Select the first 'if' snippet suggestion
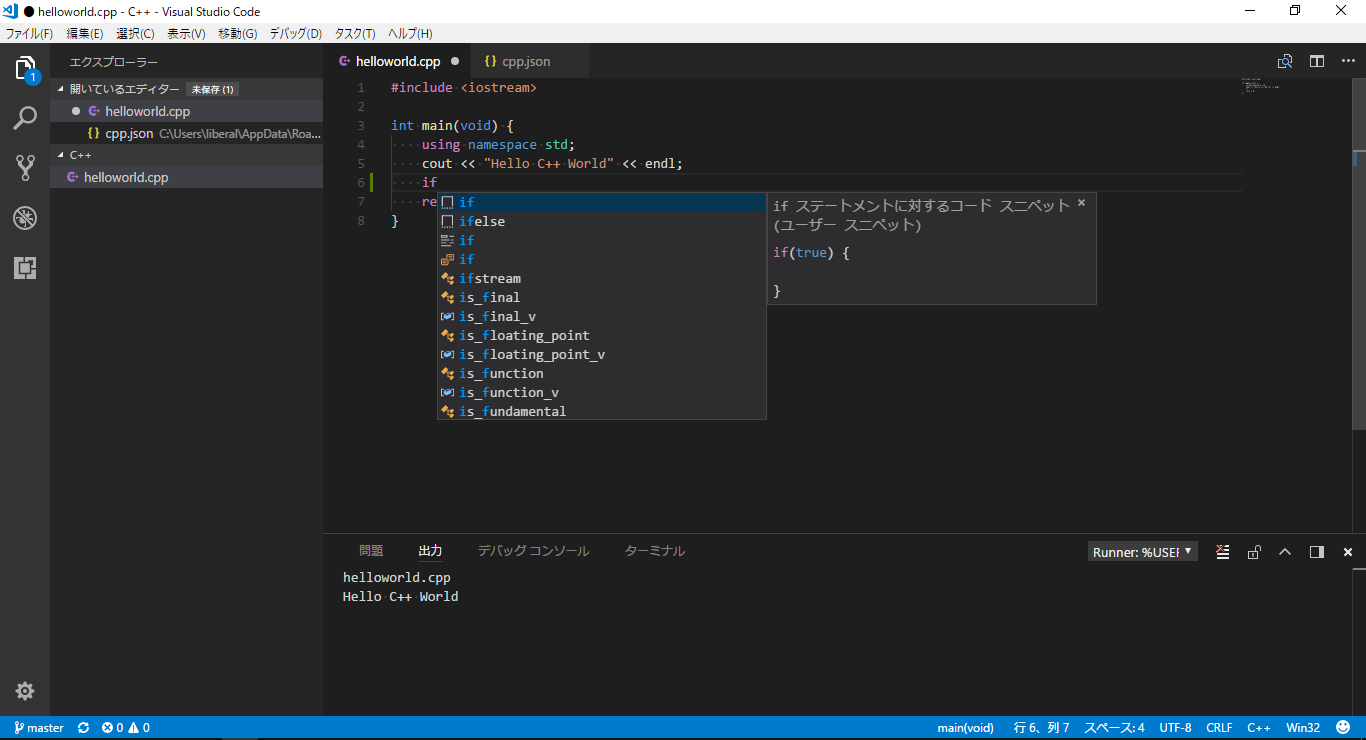 [x=602, y=202]
